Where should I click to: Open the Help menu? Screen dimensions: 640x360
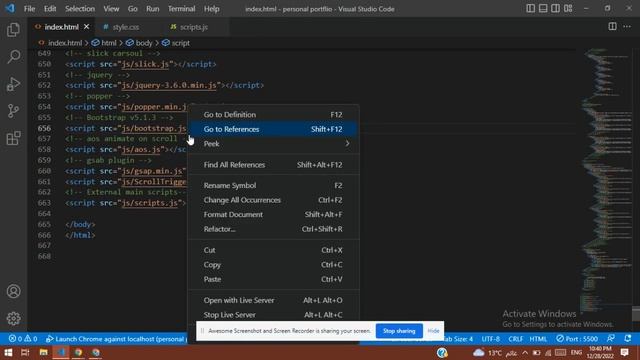coord(211,9)
